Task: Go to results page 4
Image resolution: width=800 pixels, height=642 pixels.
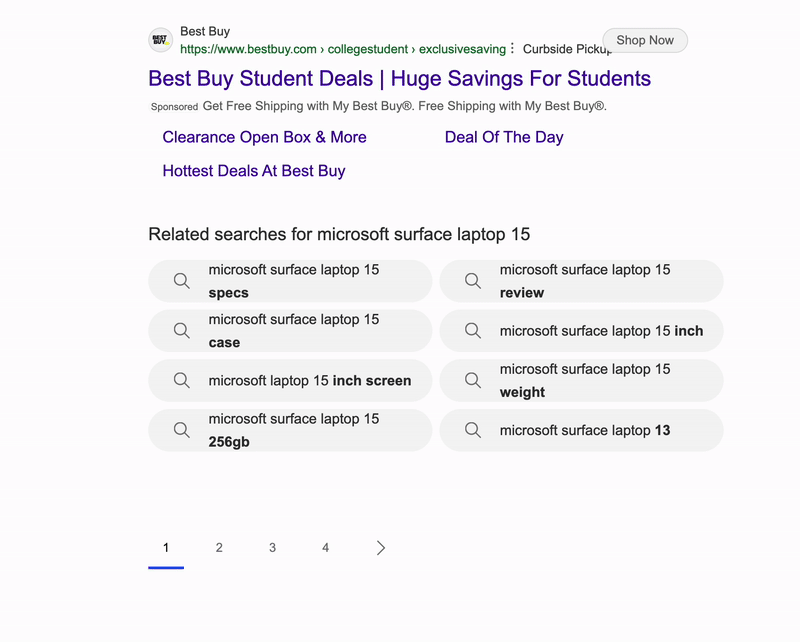Action: click(325, 548)
